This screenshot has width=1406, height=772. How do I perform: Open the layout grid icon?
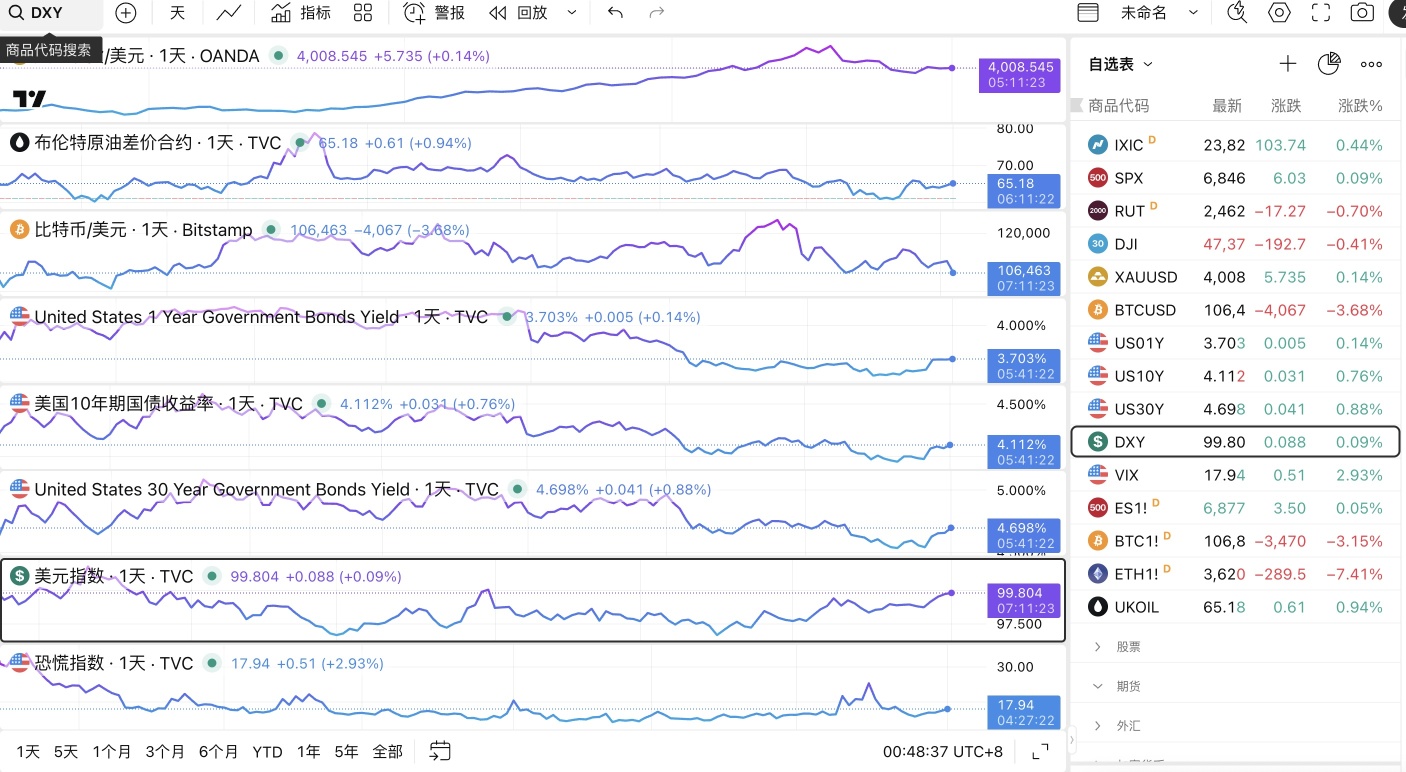[363, 13]
